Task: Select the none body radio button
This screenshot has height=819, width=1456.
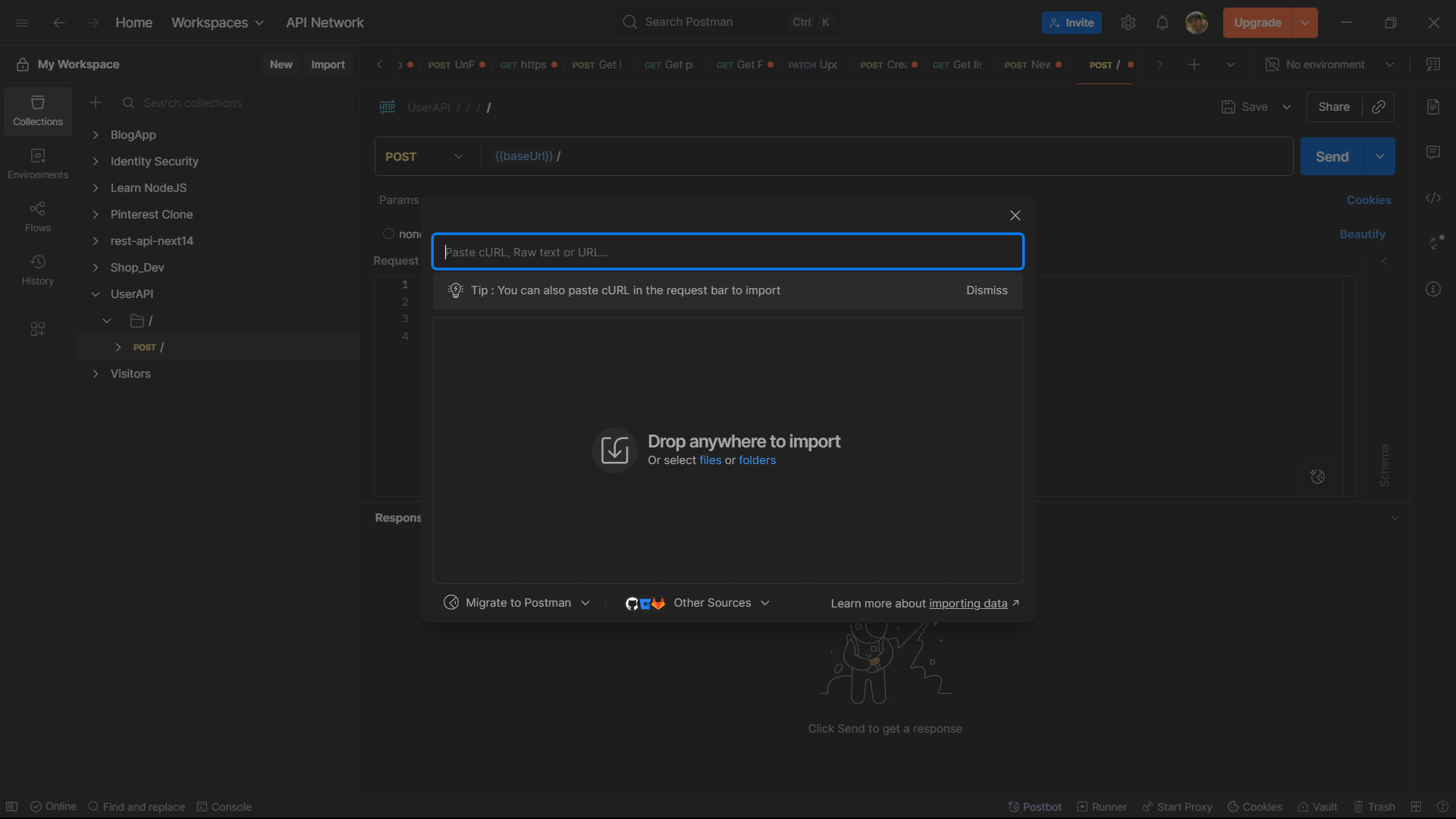Action: click(x=389, y=234)
